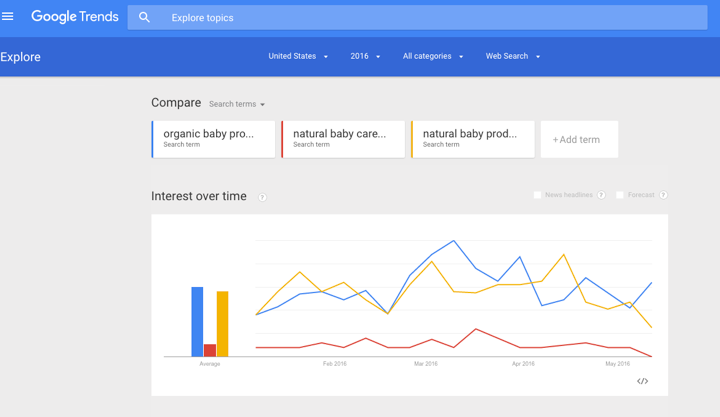Image resolution: width=720 pixels, height=417 pixels.
Task: Click help icon beside News headlines
Action: pos(601,195)
